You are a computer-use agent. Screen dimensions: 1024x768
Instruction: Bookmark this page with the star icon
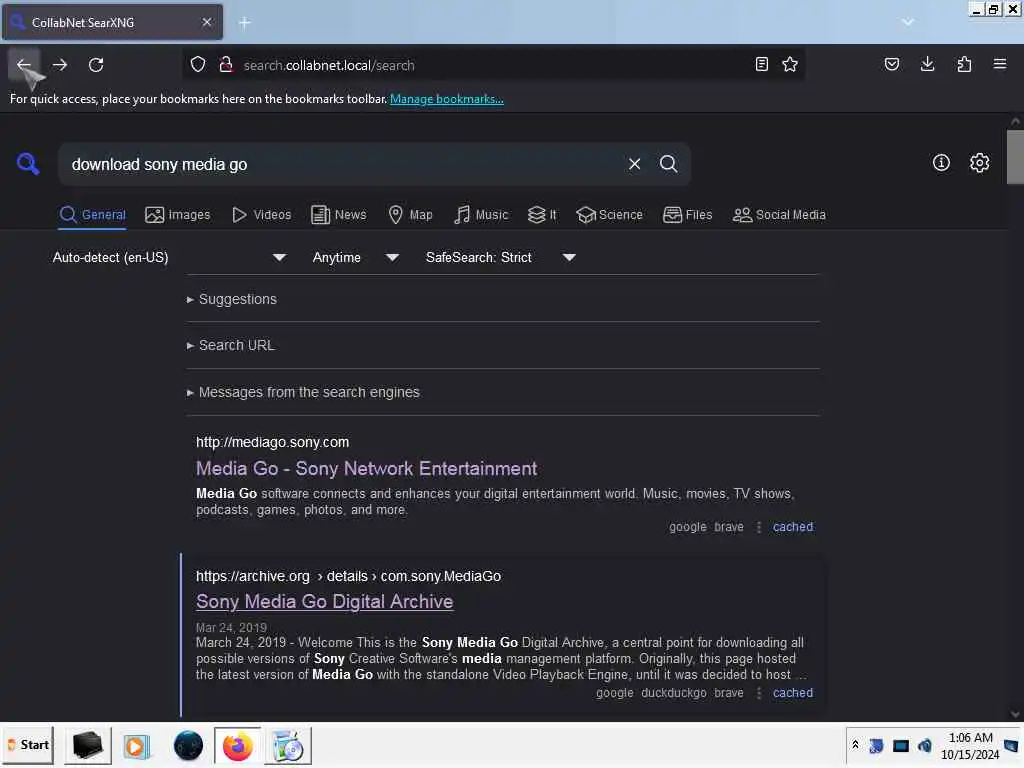pos(790,64)
